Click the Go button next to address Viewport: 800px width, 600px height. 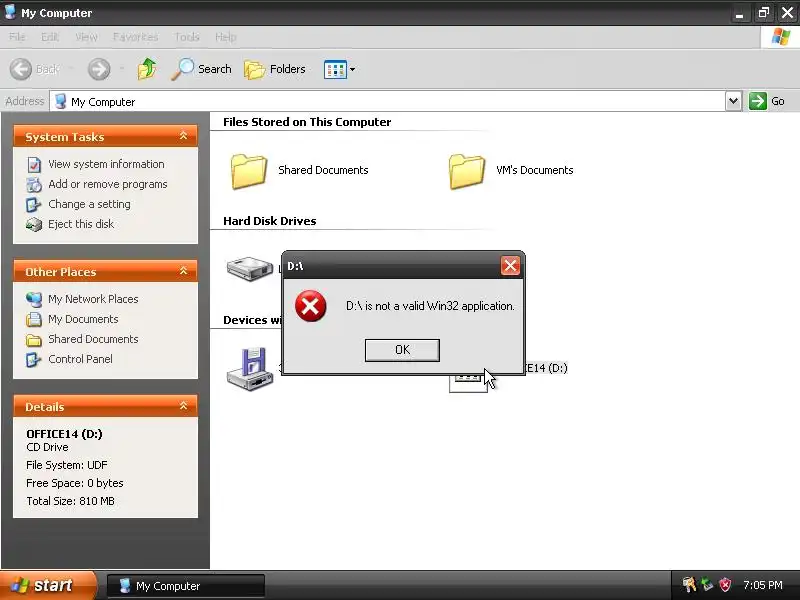pos(767,101)
